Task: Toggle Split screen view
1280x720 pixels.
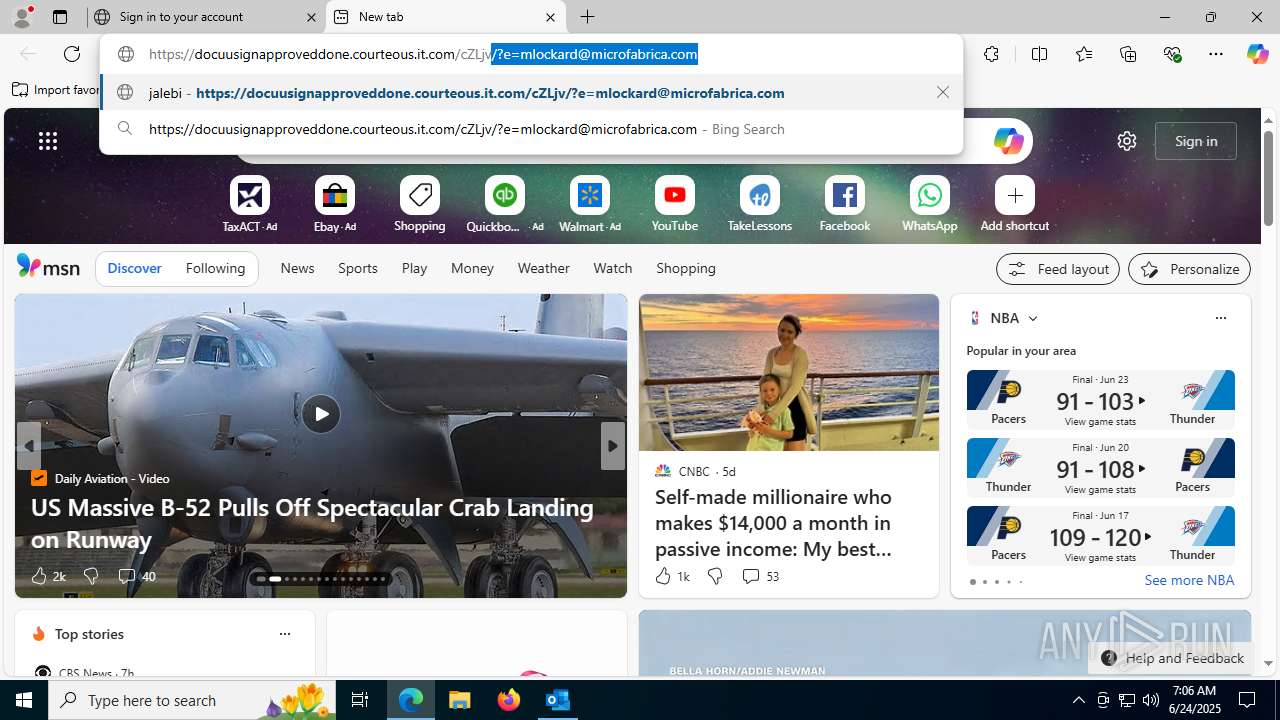Action: pos(1039,54)
